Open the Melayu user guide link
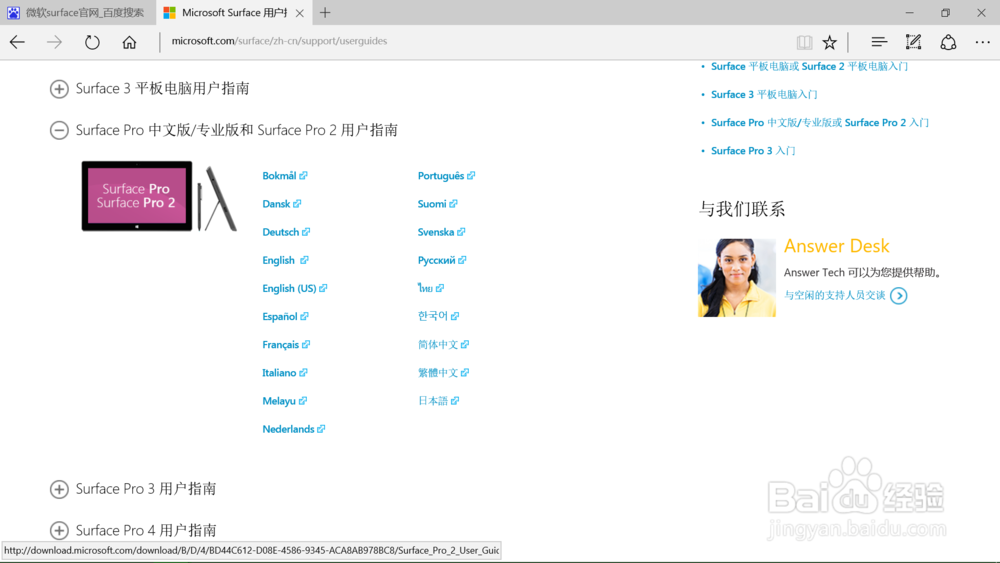The image size is (1000, 563). (x=284, y=401)
